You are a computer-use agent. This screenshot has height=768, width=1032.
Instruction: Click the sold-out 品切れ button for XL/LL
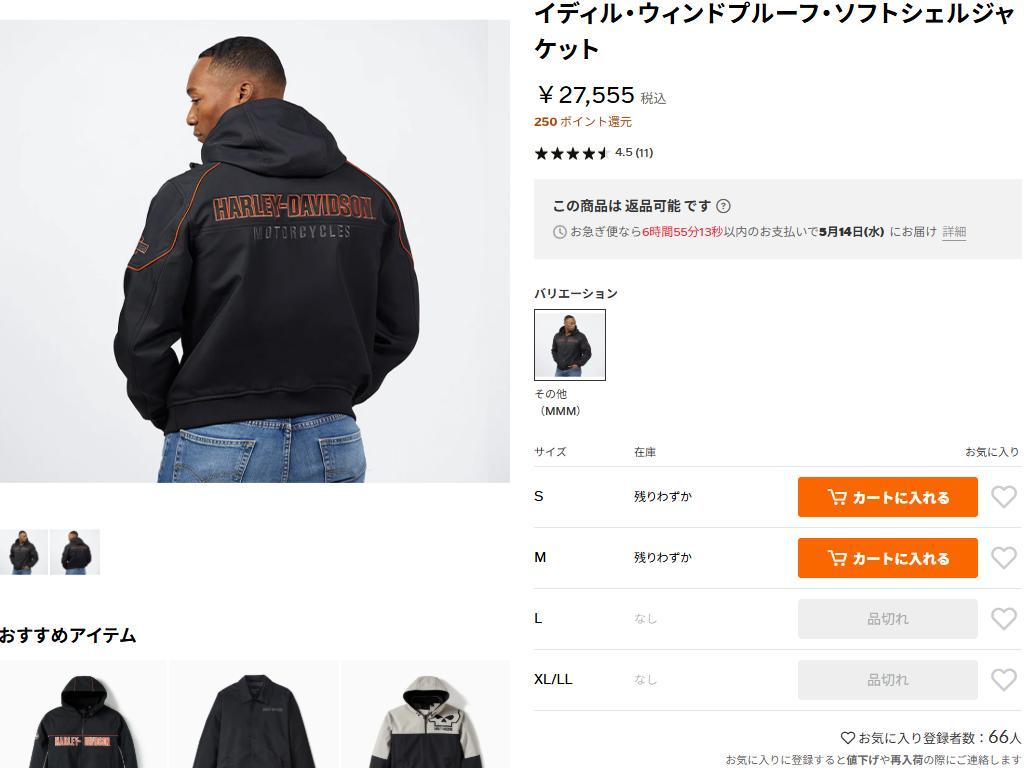887,680
